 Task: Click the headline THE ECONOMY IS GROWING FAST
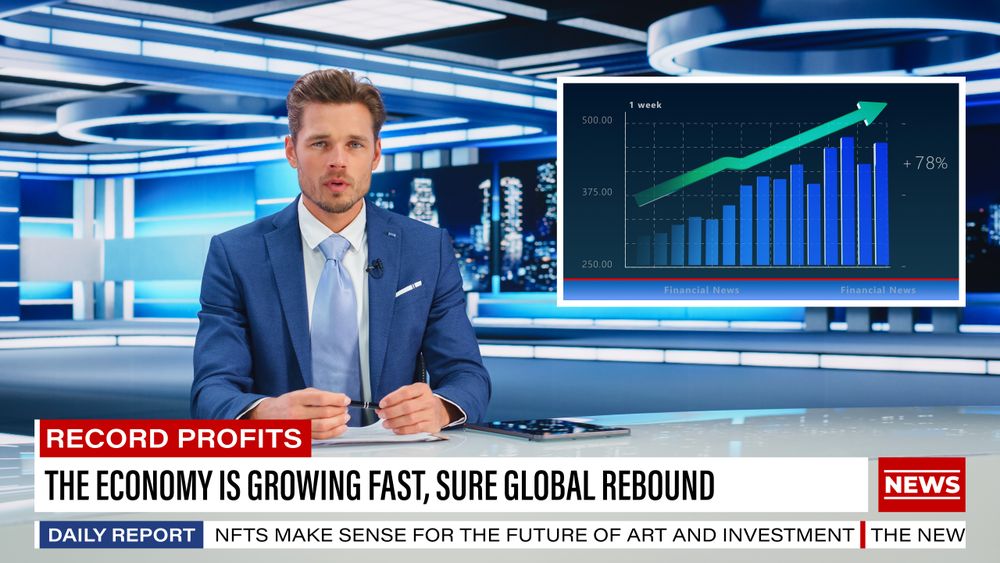380,486
